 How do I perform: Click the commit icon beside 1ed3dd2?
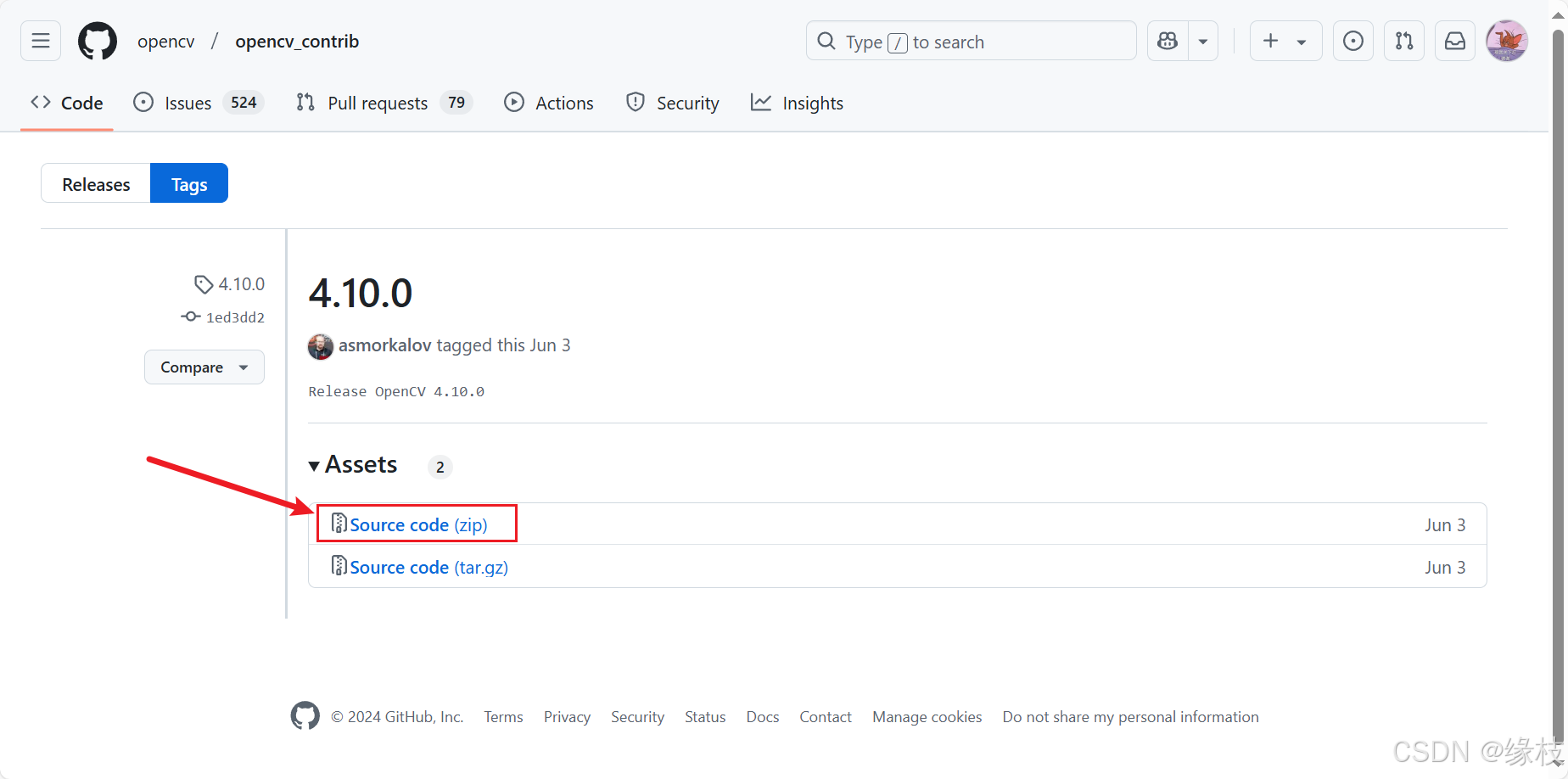coord(190,317)
